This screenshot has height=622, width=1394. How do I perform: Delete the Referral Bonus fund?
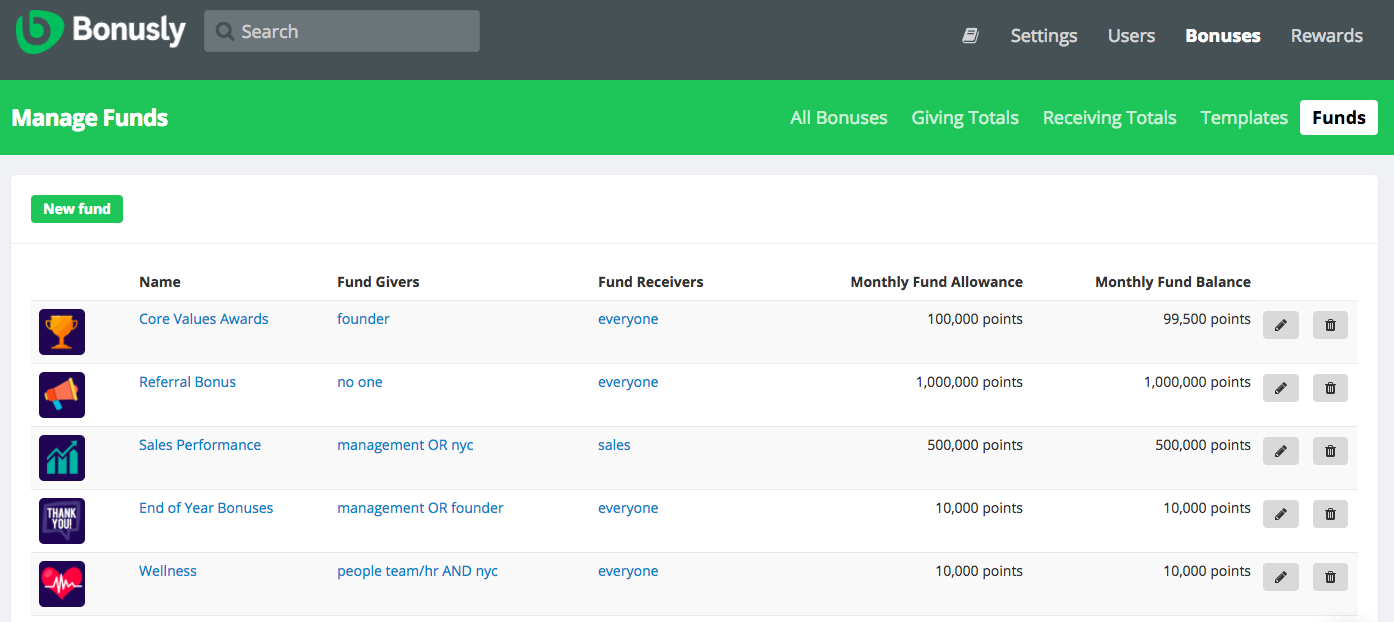coord(1330,388)
